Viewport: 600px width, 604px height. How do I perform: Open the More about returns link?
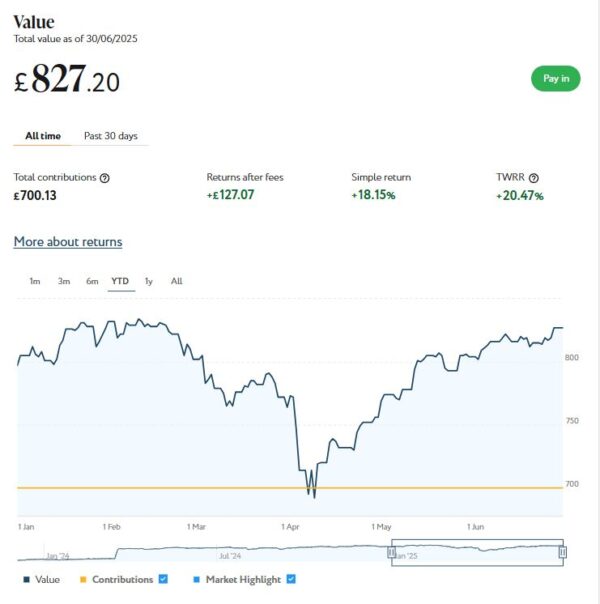(x=68, y=242)
